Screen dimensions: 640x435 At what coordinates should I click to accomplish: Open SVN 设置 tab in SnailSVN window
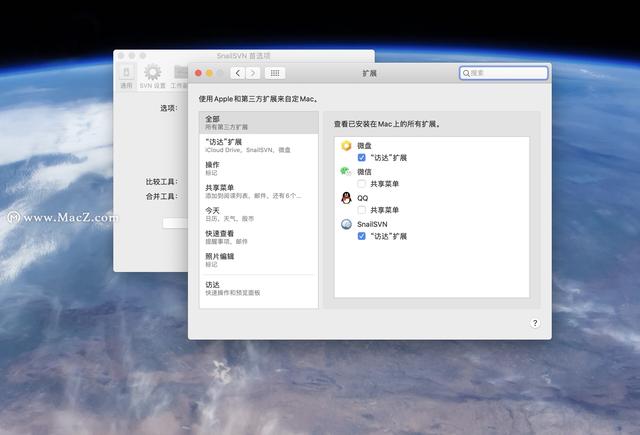(152, 76)
